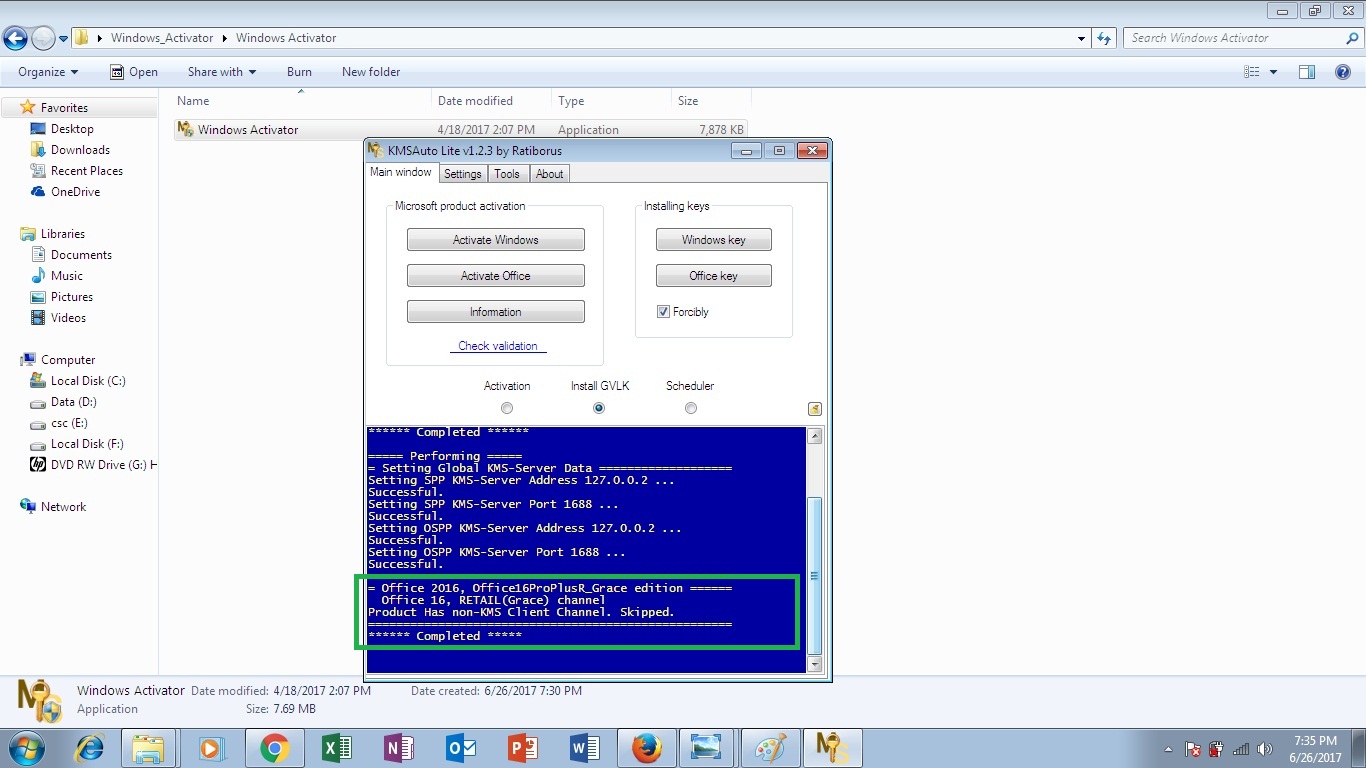Viewport: 1366px width, 768px height.
Task: Select the Main window tab
Action: click(401, 172)
